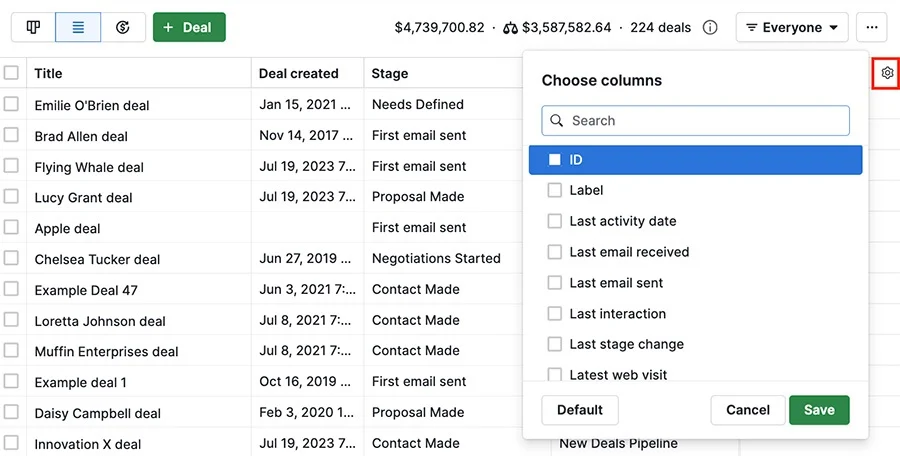The image size is (900, 456).
Task: Open the gear column settings icon
Action: 887,73
